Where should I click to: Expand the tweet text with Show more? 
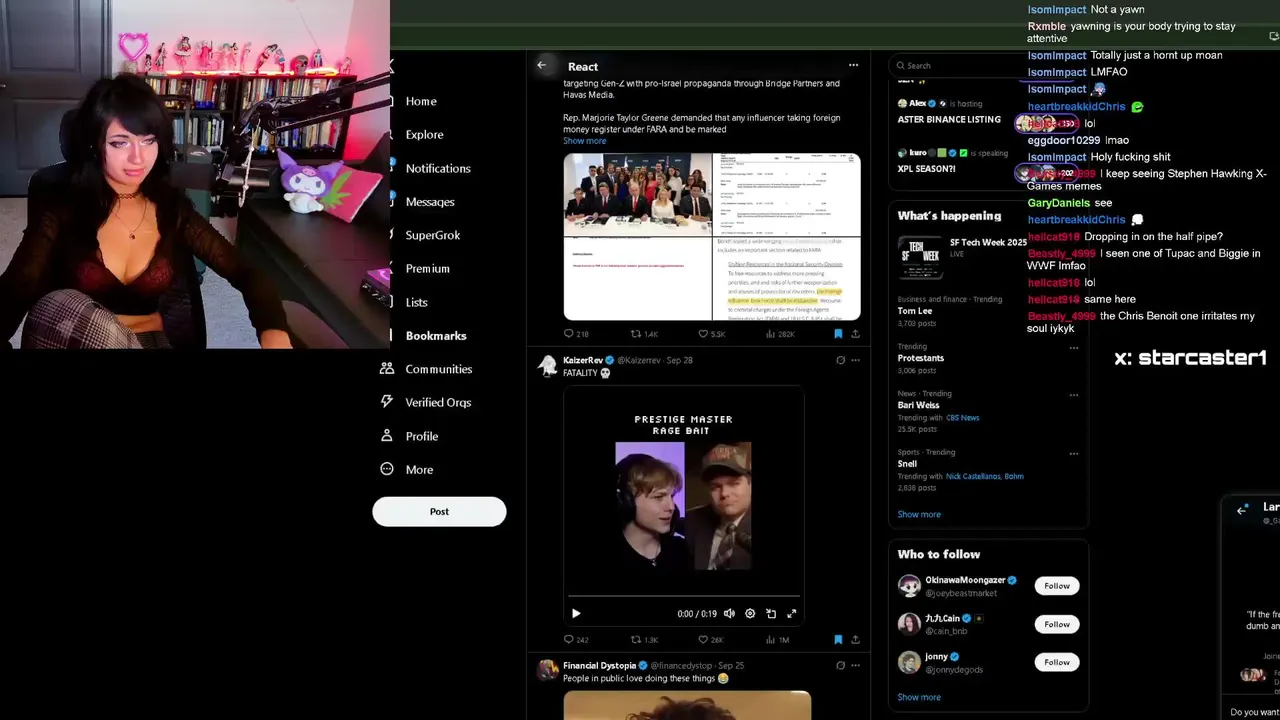click(x=584, y=141)
